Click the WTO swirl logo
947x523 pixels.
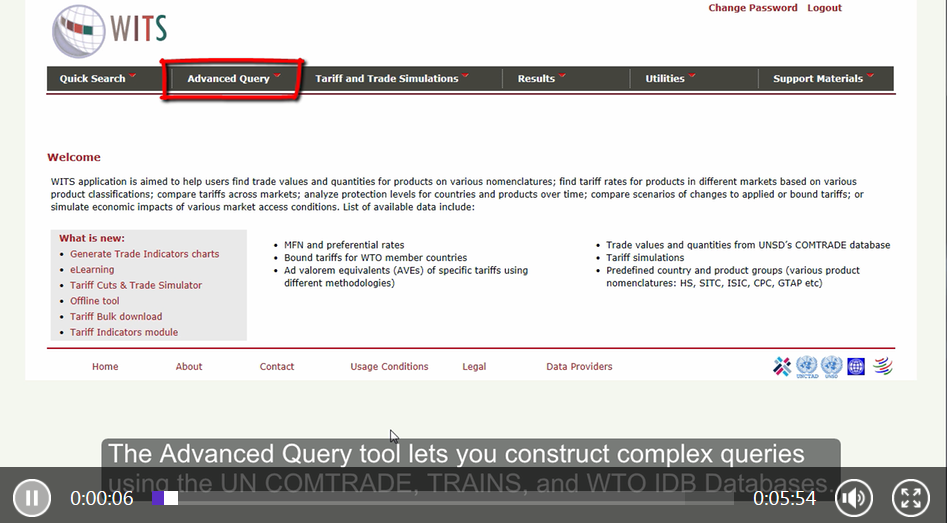(x=881, y=367)
